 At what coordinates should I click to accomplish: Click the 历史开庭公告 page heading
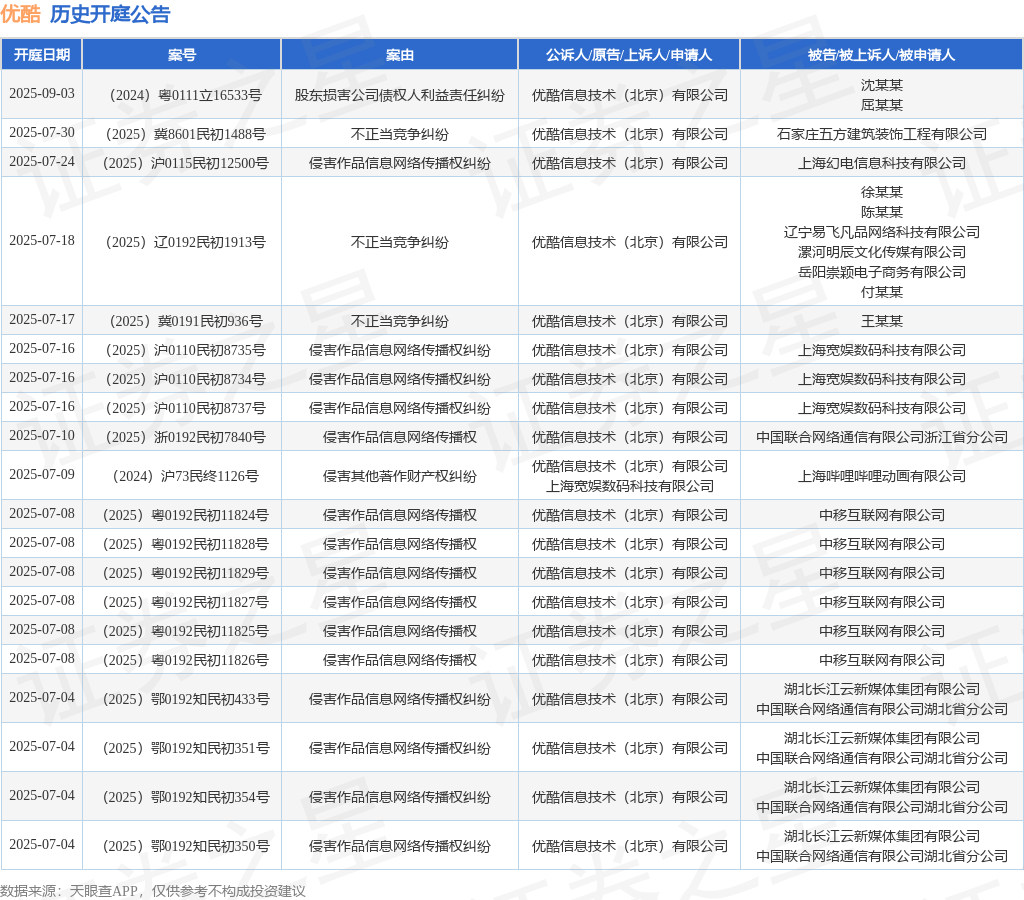click(110, 14)
